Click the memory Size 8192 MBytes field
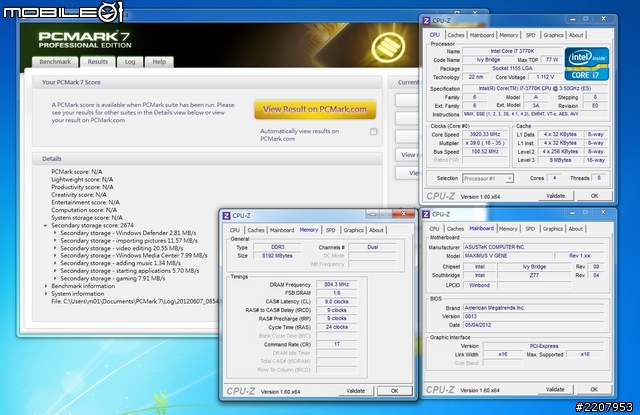 (x=277, y=256)
